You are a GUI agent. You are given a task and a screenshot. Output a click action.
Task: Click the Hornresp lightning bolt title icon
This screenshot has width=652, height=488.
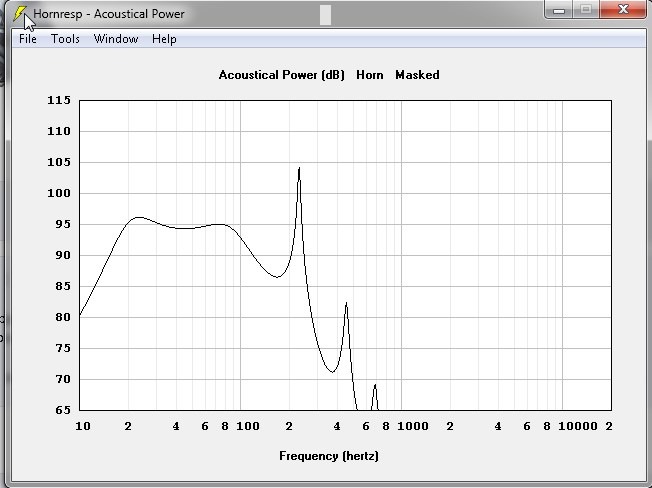pos(19,14)
